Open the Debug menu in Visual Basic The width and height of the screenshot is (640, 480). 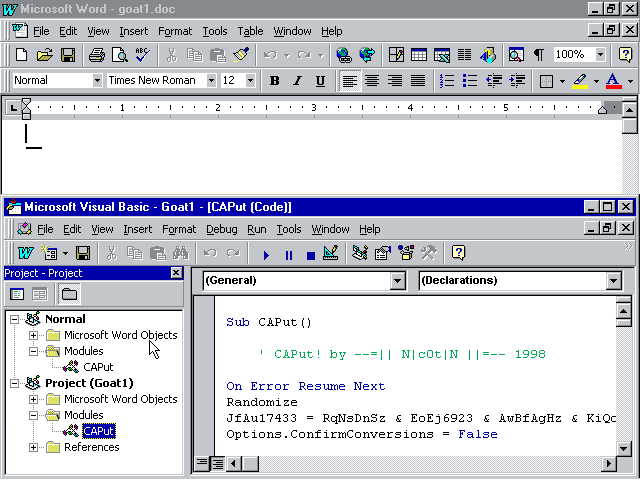[221, 229]
